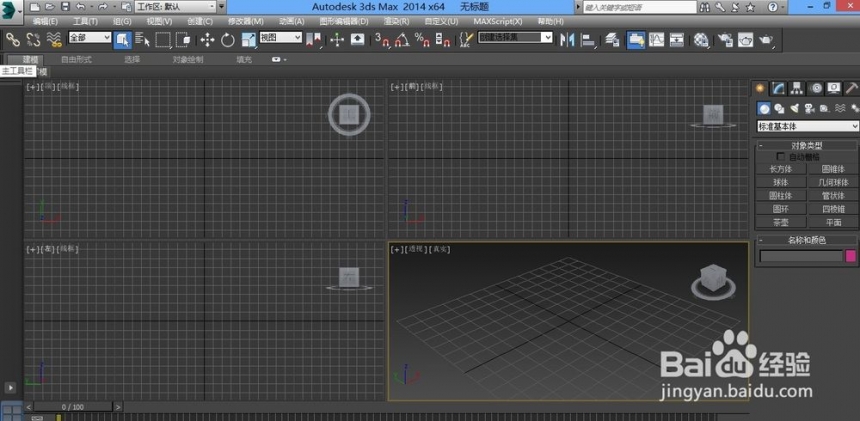Screen dimensions: 860x421
Task: Click the 圆锥体 cone button
Action: coord(833,169)
